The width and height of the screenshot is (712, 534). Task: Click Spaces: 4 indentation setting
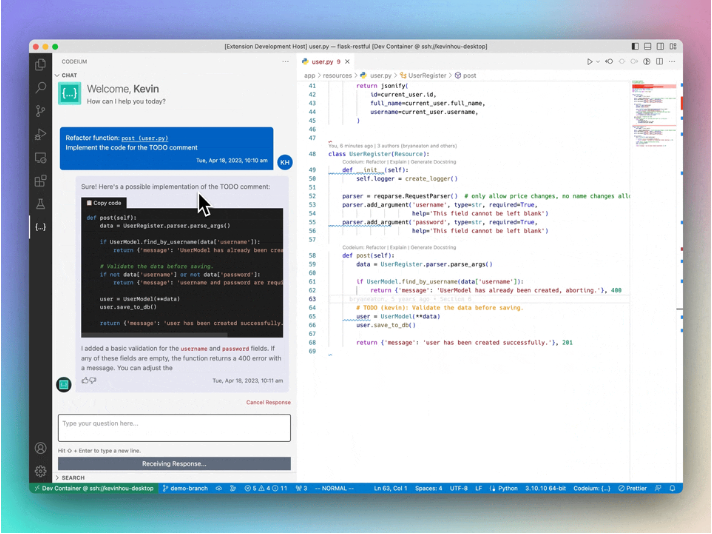pos(428,489)
